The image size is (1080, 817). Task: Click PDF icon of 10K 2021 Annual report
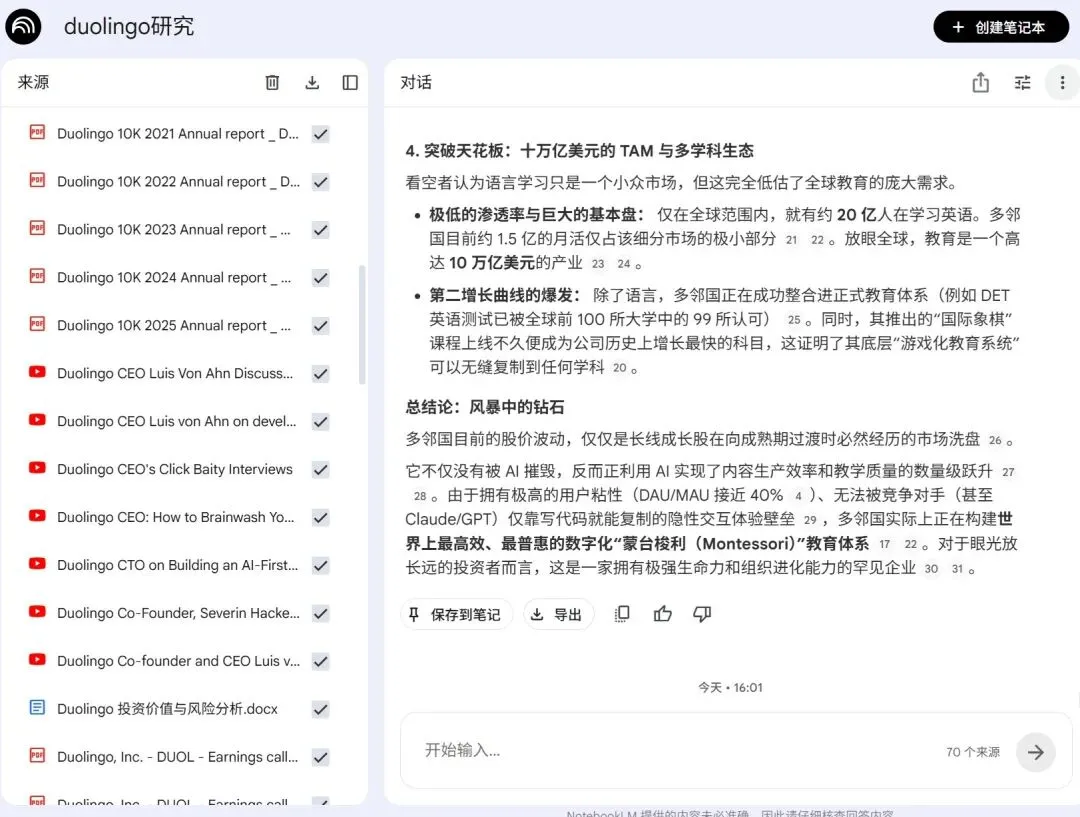coord(37,132)
